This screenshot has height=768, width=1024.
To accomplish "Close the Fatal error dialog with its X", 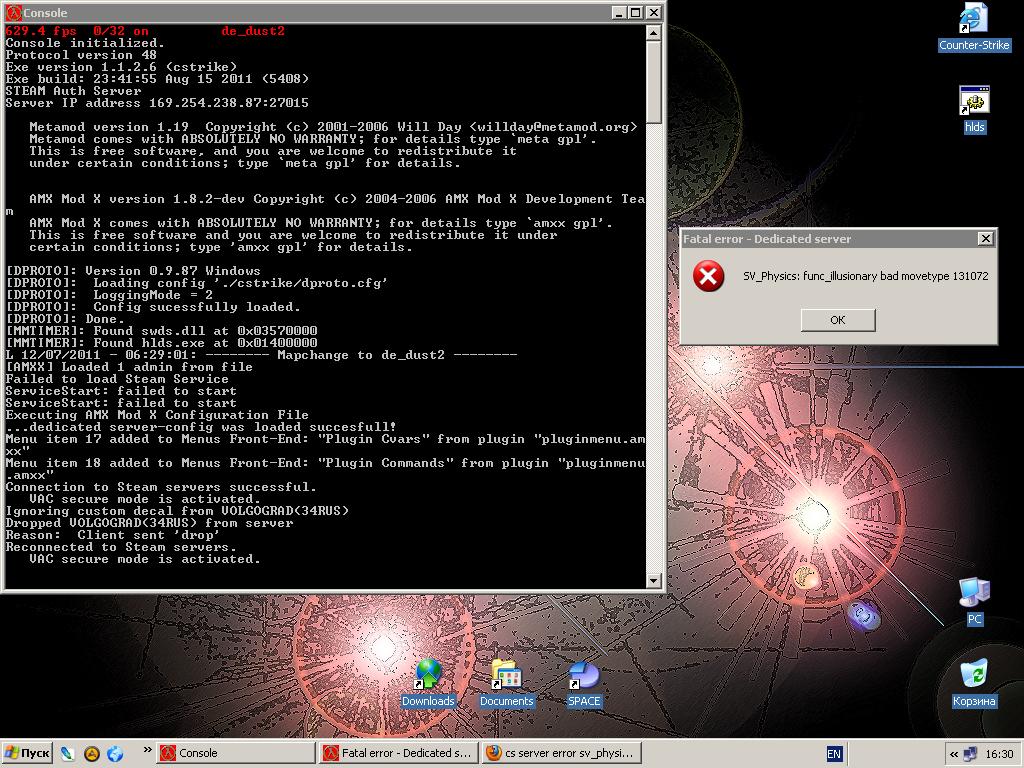I will tap(985, 238).
